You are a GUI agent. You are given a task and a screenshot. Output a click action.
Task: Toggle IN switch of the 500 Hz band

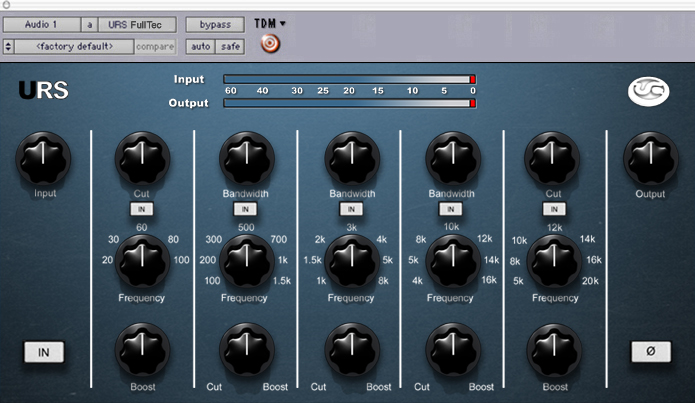coord(245,209)
